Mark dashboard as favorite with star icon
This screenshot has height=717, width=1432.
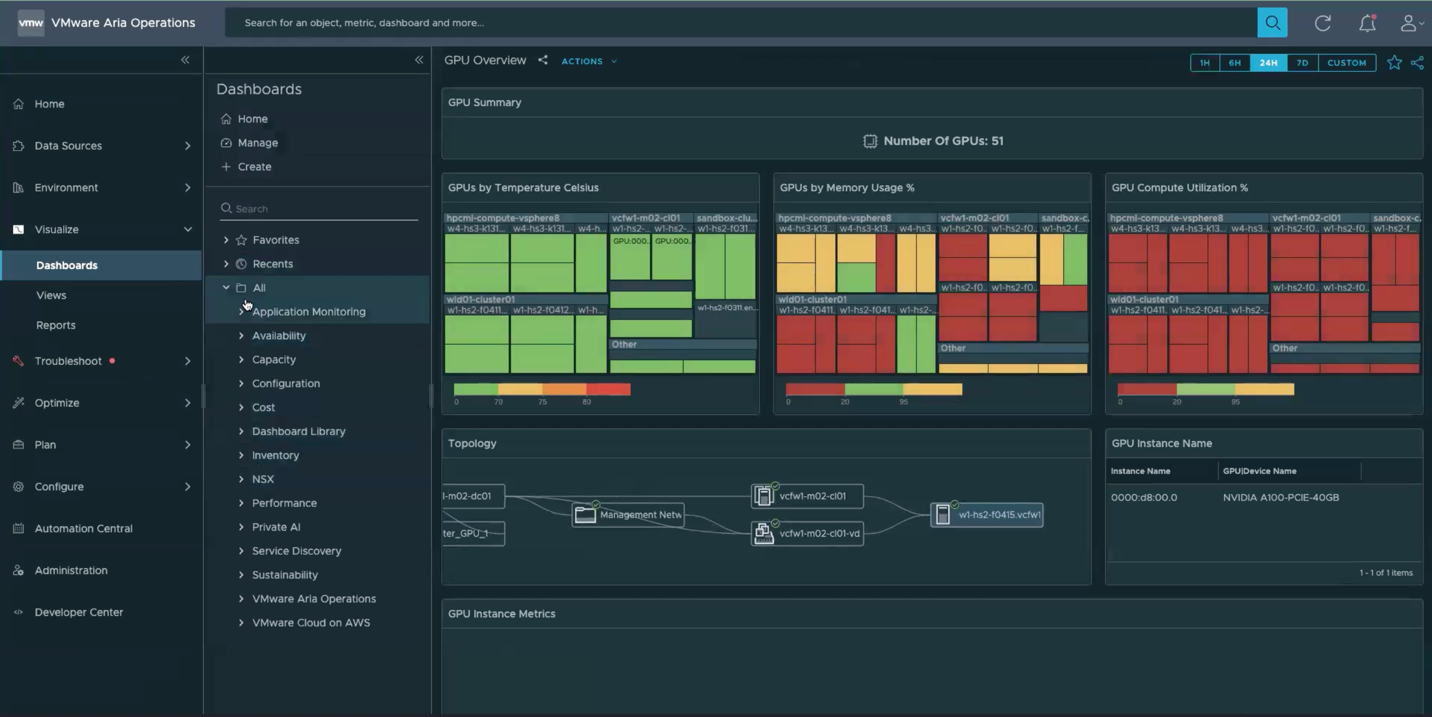(x=1394, y=62)
